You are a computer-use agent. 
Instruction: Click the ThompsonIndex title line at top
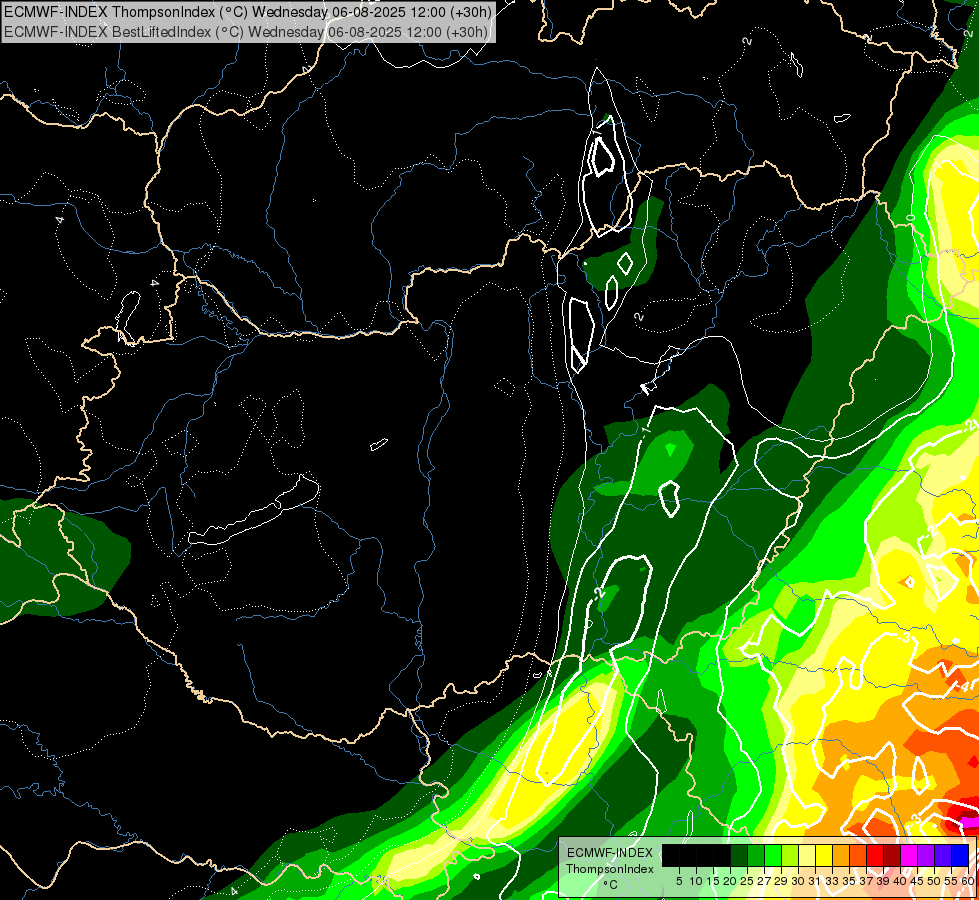pos(247,12)
